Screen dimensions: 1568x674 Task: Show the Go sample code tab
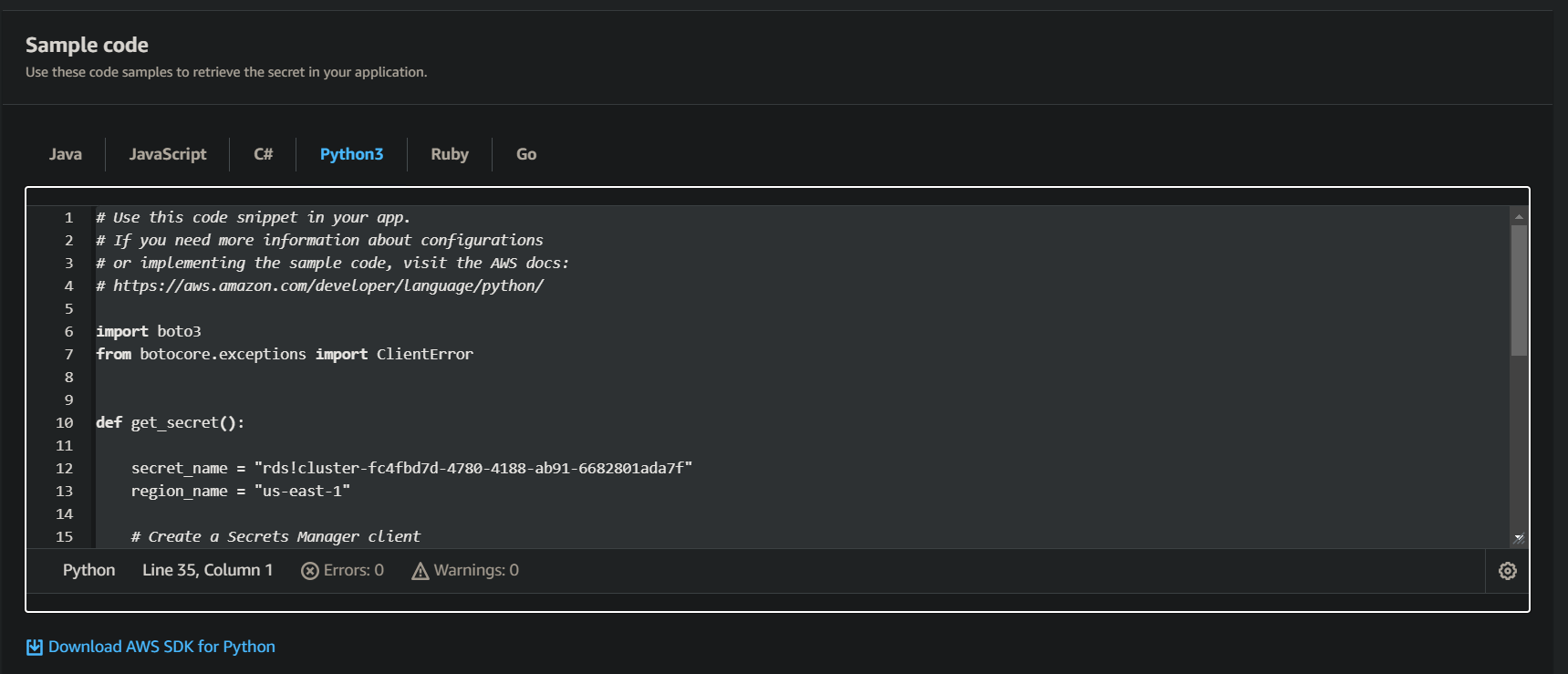[x=526, y=154]
